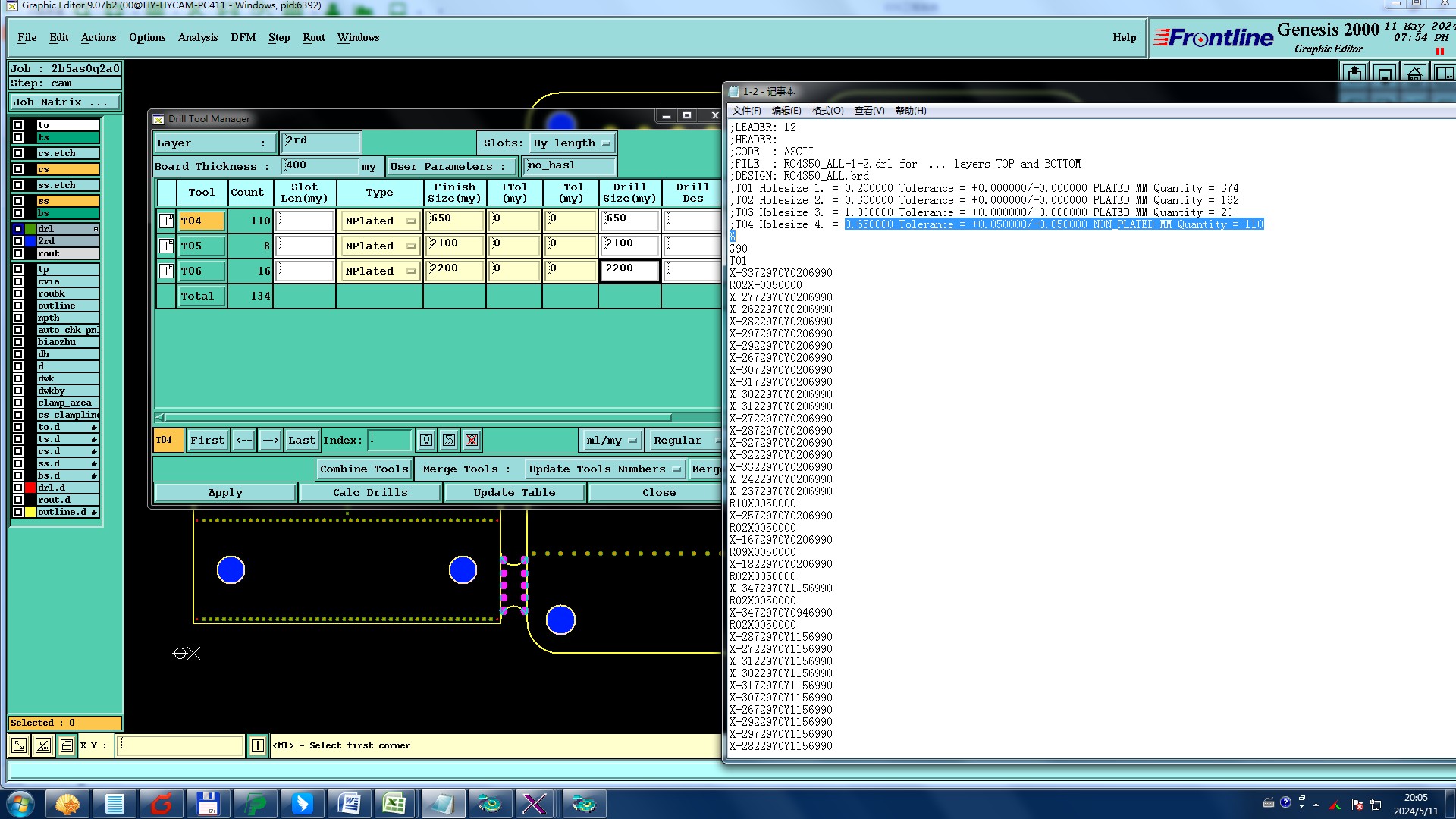The height and width of the screenshot is (819, 1456).
Task: Open the Update Tools Numbers dropdown
Action: pyautogui.click(x=604, y=469)
